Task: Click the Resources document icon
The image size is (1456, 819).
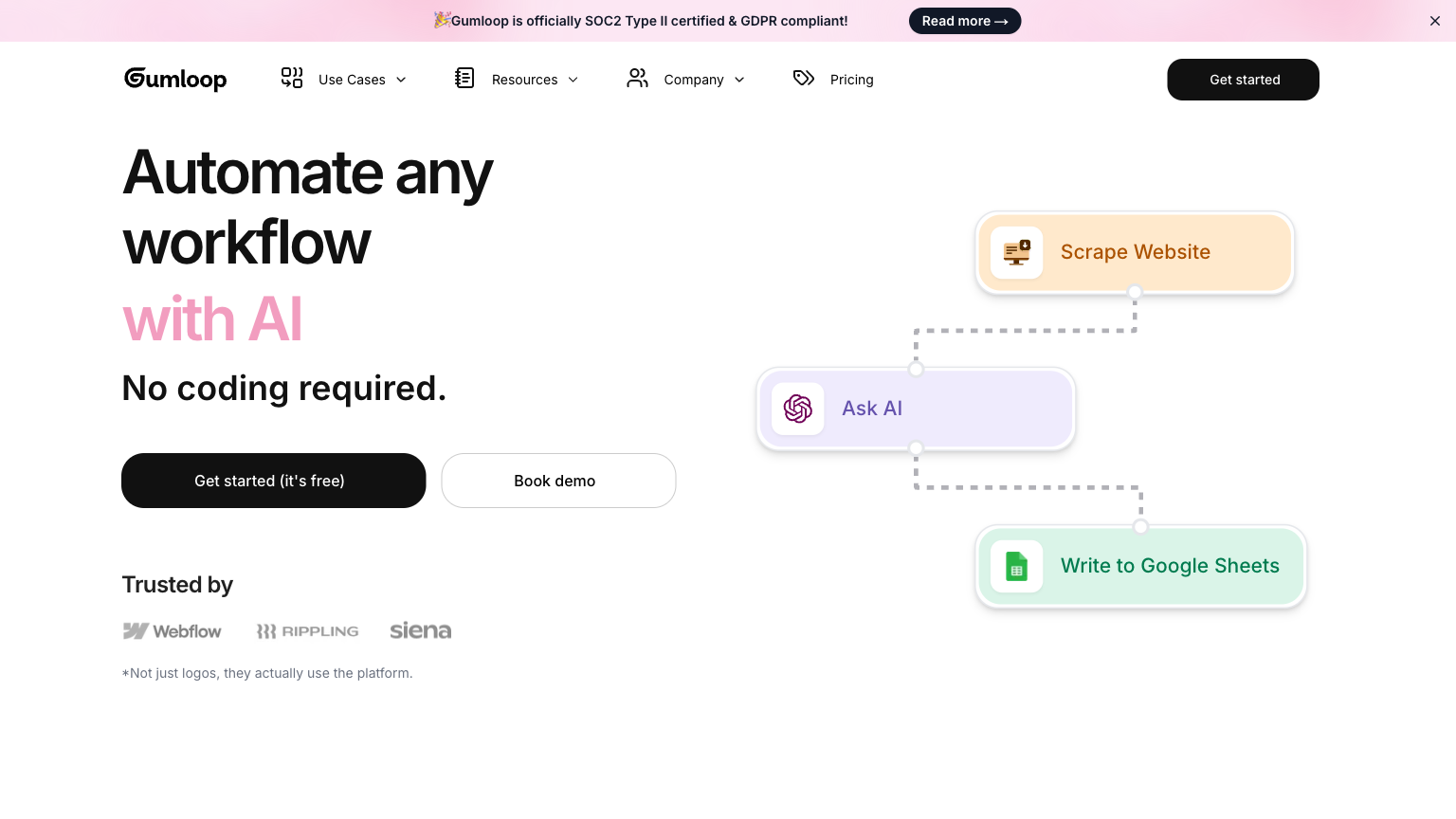Action: point(464,78)
